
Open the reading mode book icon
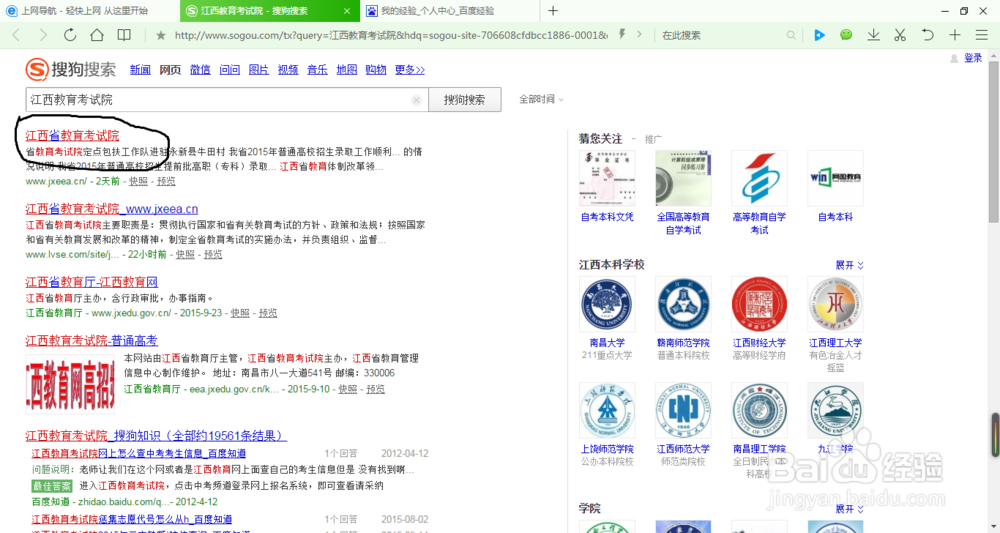click(124, 35)
